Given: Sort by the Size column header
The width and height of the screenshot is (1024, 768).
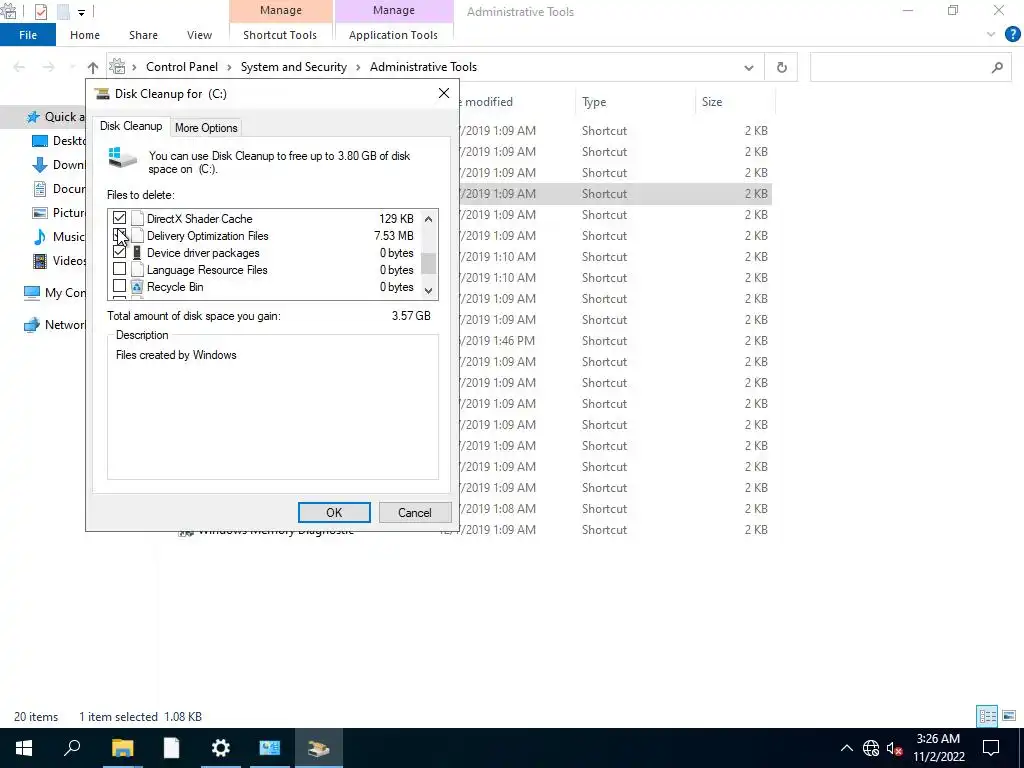Looking at the screenshot, I should pyautogui.click(x=712, y=102).
